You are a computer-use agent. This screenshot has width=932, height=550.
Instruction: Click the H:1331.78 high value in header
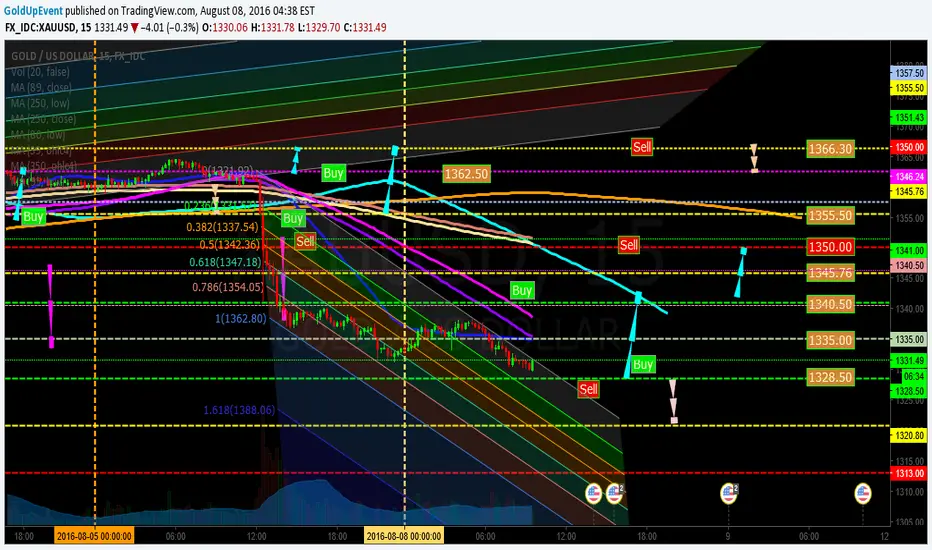[x=273, y=27]
